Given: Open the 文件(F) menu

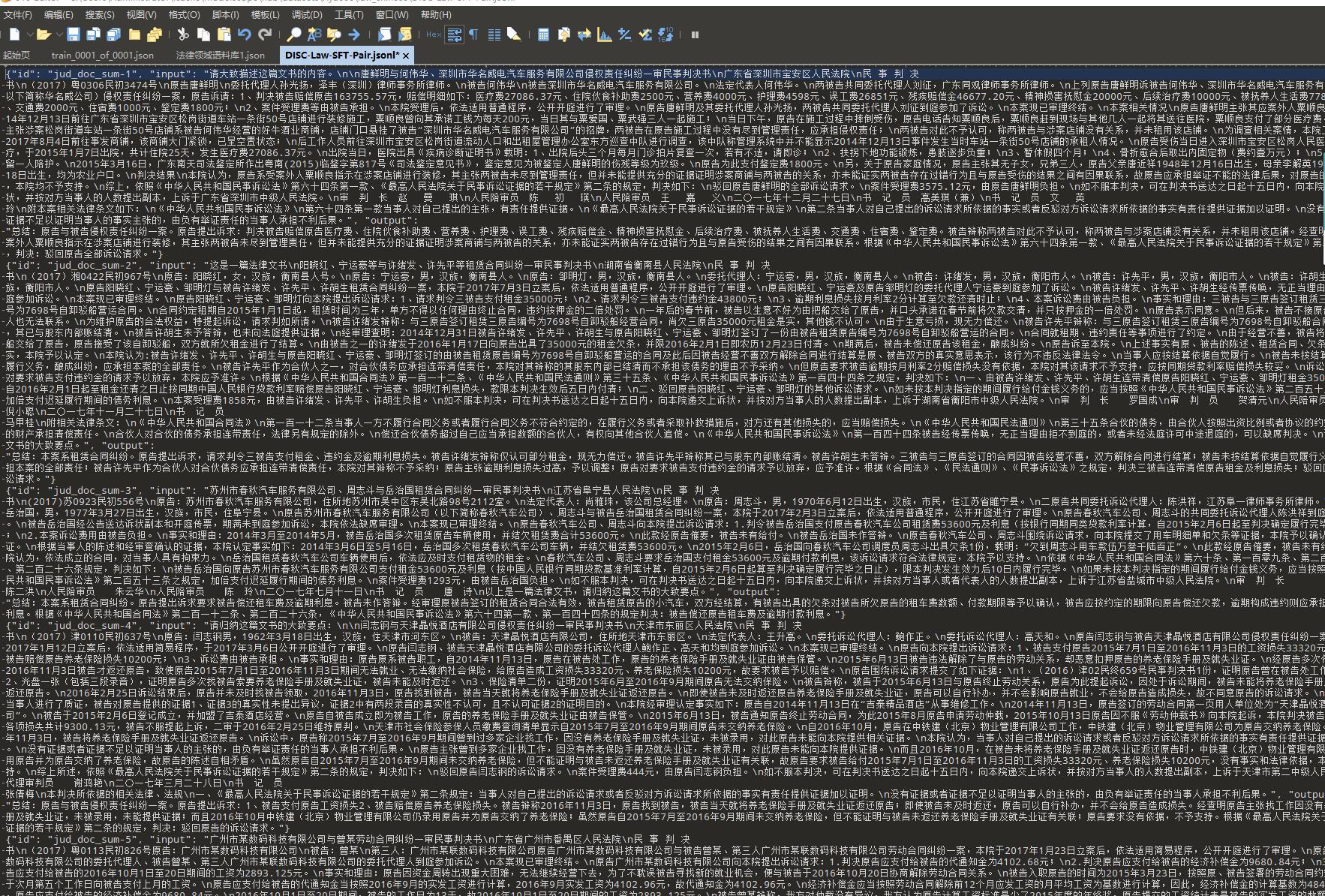Looking at the screenshot, I should coord(17,14).
